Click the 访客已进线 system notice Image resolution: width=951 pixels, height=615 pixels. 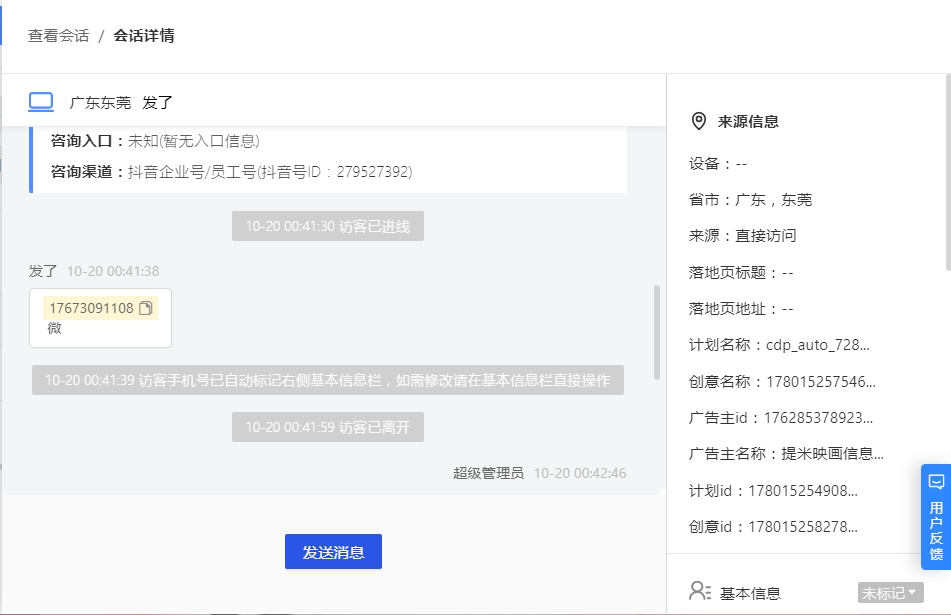point(328,226)
